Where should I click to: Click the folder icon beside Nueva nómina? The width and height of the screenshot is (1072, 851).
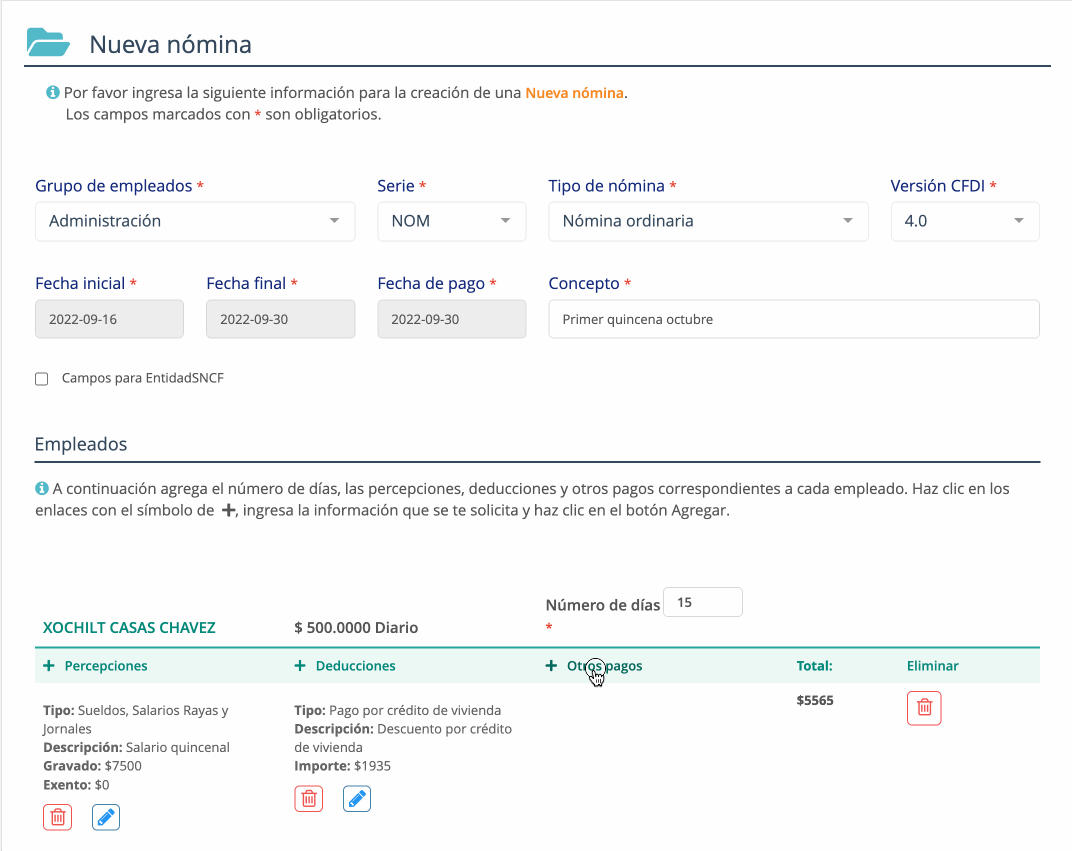point(48,42)
